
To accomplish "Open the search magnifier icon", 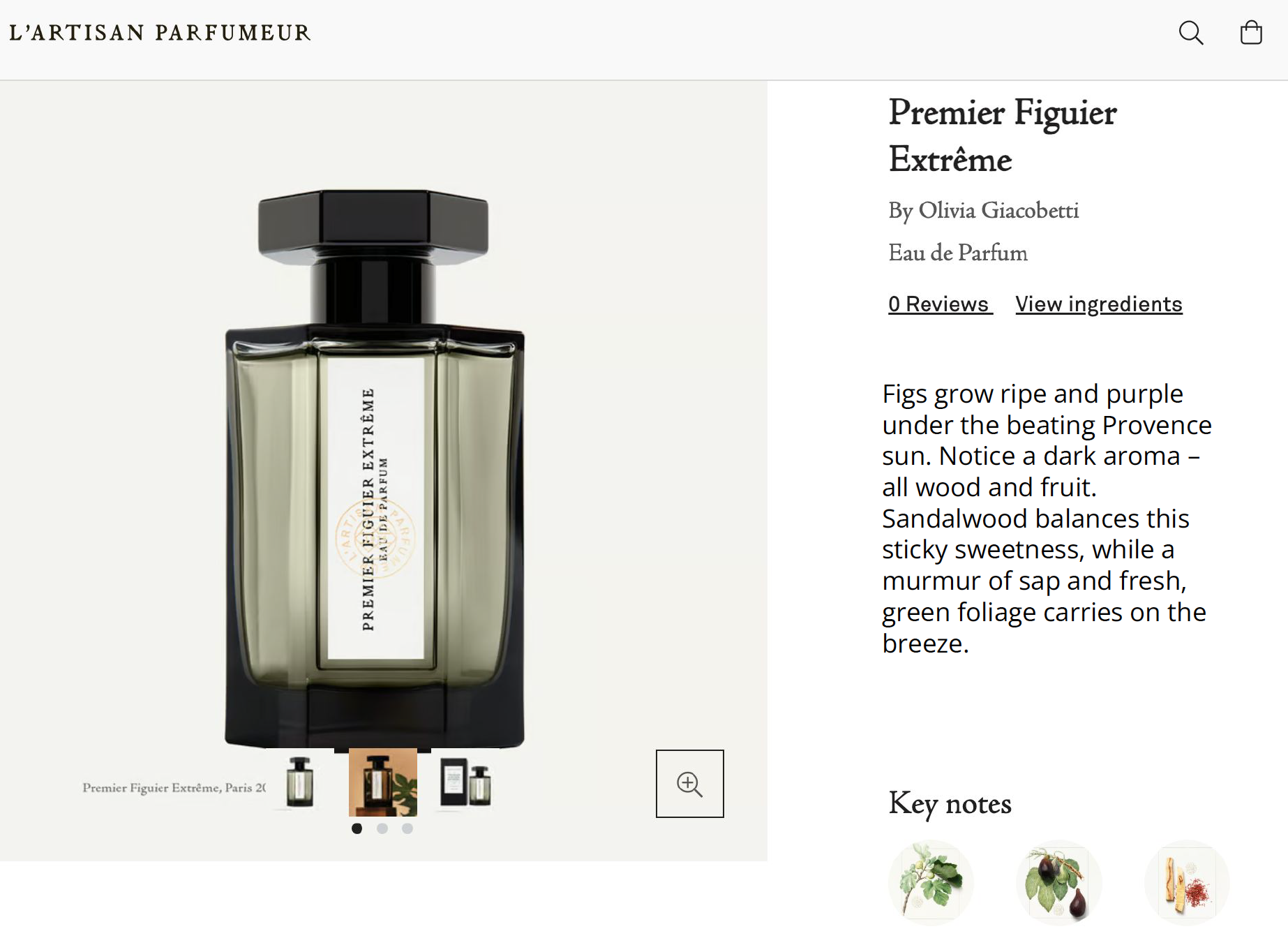I will tap(1191, 33).
